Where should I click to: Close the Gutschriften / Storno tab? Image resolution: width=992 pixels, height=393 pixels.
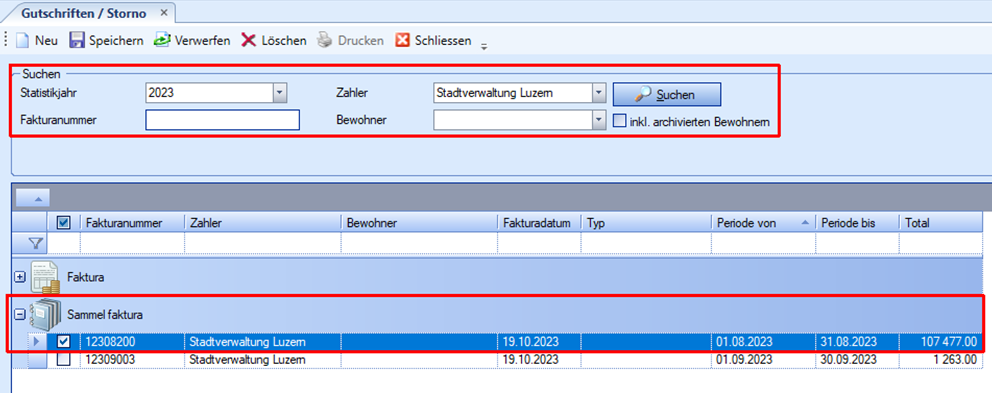click(x=164, y=13)
